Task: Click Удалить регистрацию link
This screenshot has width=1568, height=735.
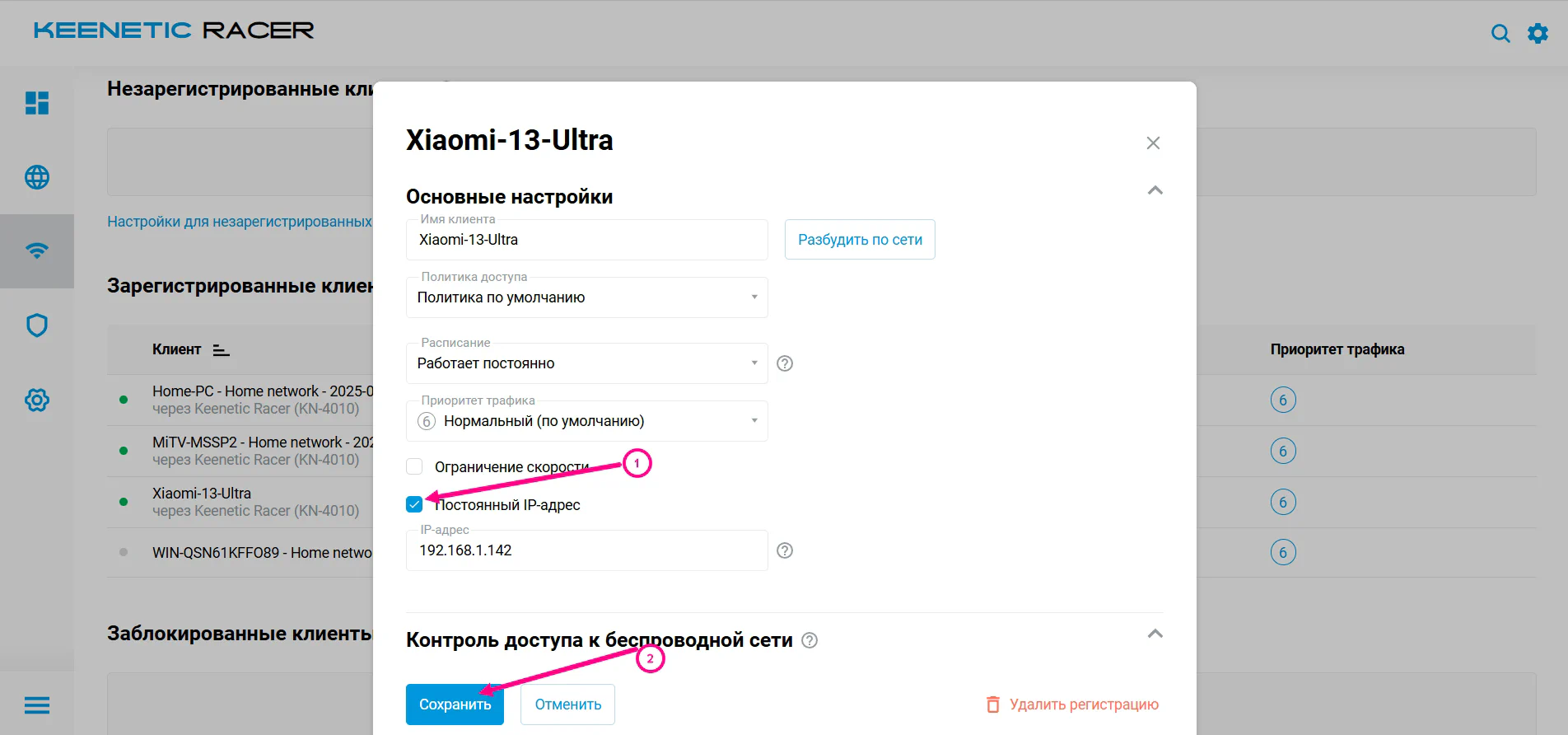Action: click(x=1072, y=705)
